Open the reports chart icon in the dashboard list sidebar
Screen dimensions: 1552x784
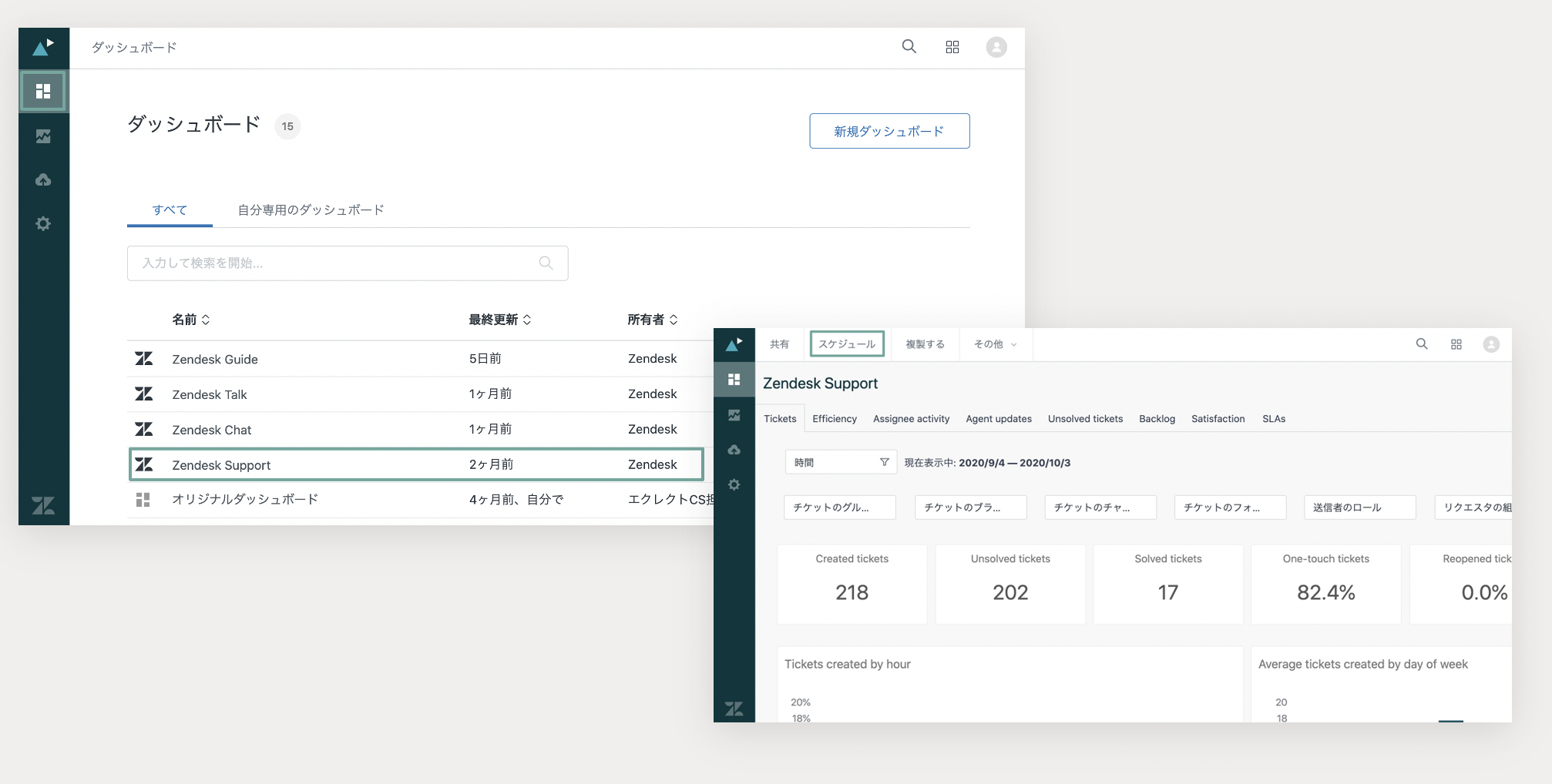coord(43,136)
